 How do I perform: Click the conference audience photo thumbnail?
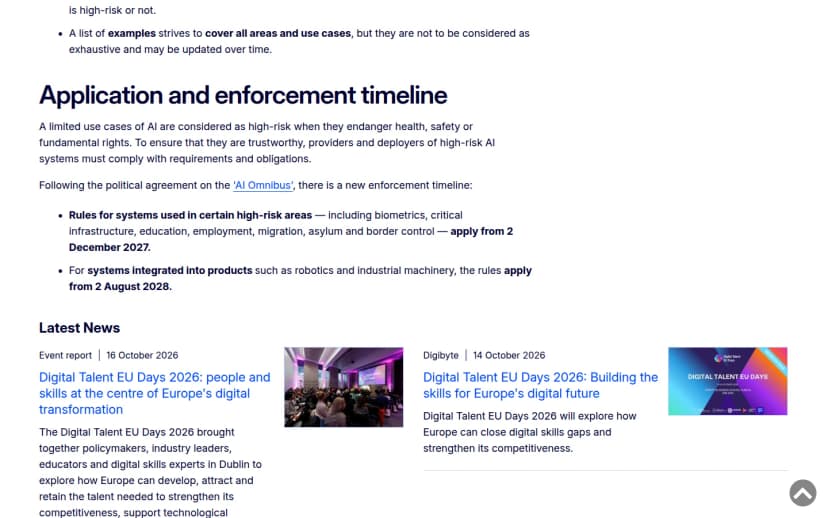coord(344,387)
